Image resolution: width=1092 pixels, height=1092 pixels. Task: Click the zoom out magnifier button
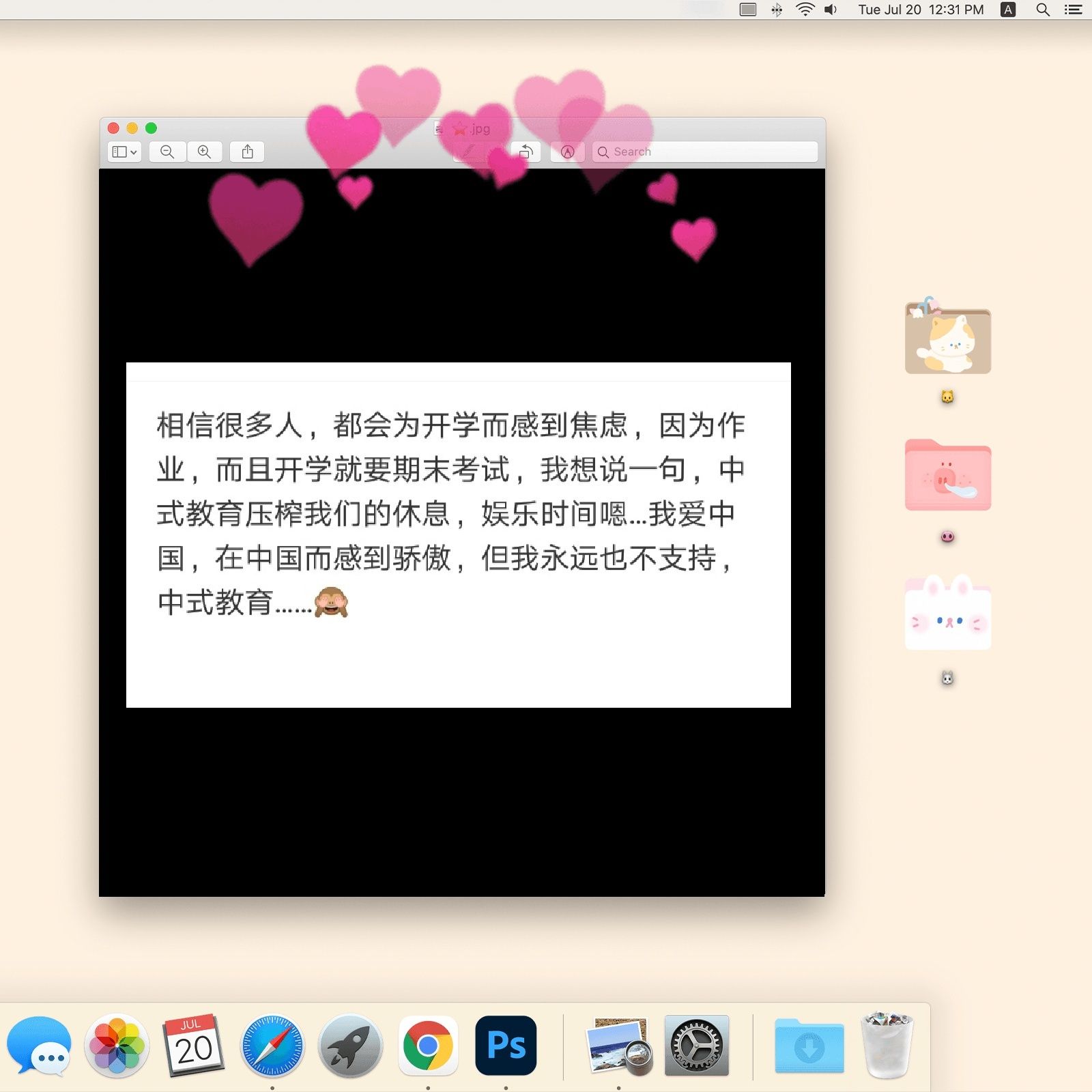tap(167, 152)
